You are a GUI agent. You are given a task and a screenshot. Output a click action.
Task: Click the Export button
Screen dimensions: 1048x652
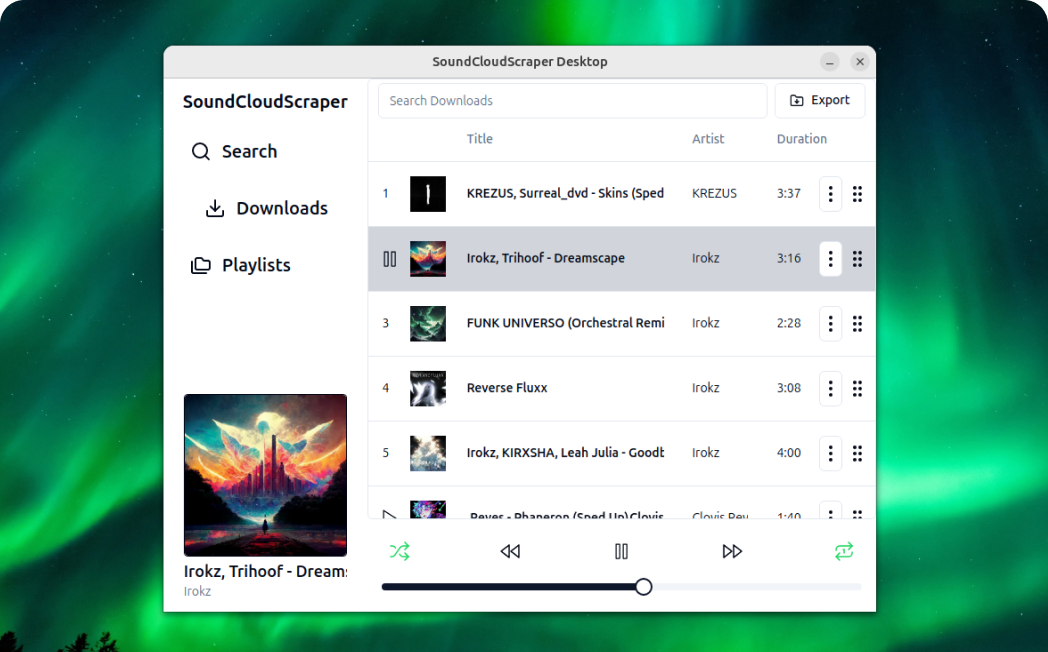820,100
